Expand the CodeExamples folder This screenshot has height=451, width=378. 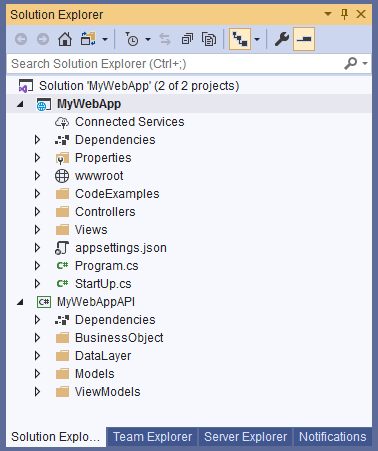[x=37, y=194]
